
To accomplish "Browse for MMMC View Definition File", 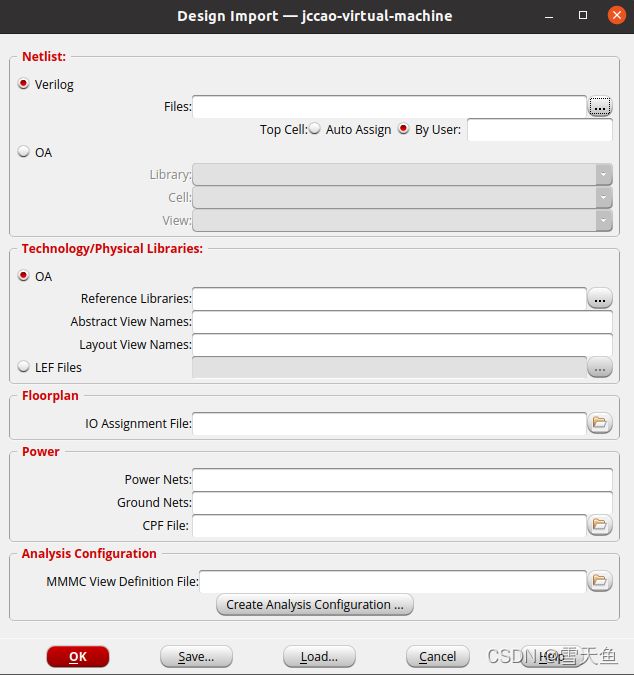I will tap(600, 581).
